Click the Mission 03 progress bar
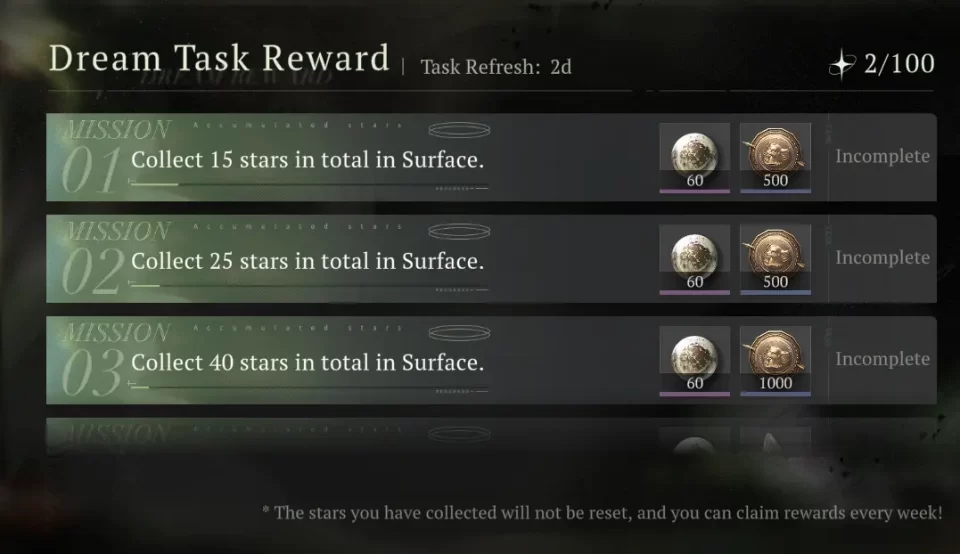The width and height of the screenshot is (960, 554). (300, 387)
